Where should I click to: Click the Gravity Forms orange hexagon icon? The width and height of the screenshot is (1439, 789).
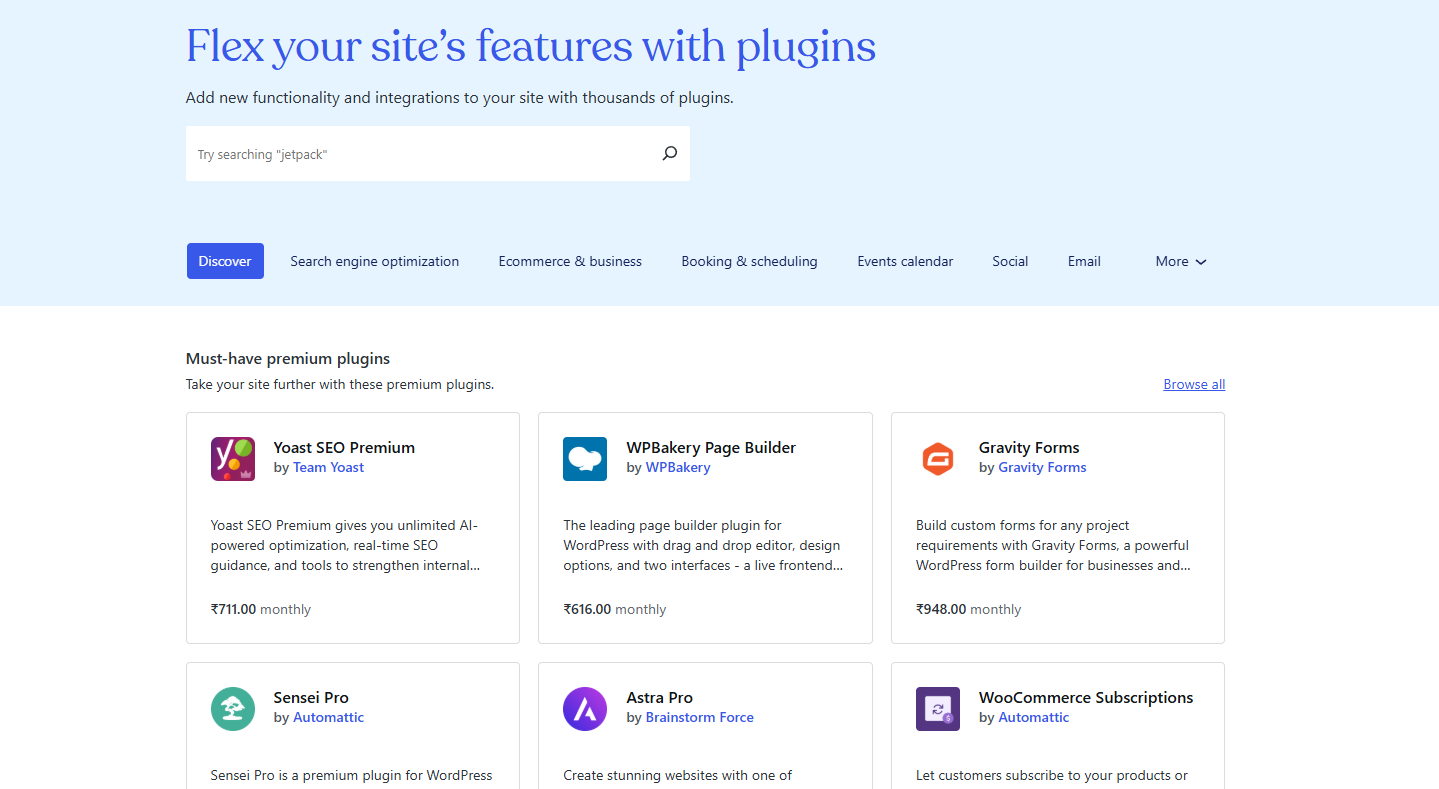(x=938, y=459)
